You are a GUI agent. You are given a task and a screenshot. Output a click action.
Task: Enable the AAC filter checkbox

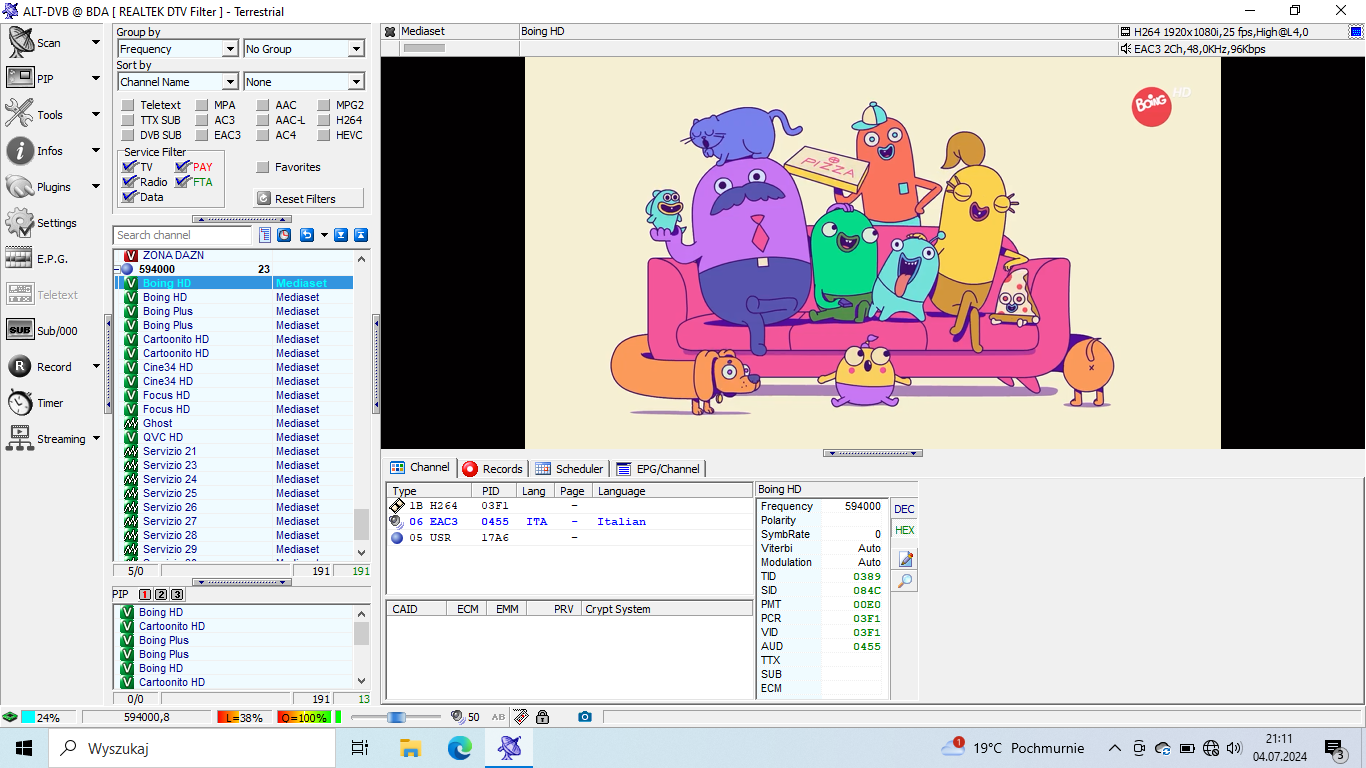[263, 105]
